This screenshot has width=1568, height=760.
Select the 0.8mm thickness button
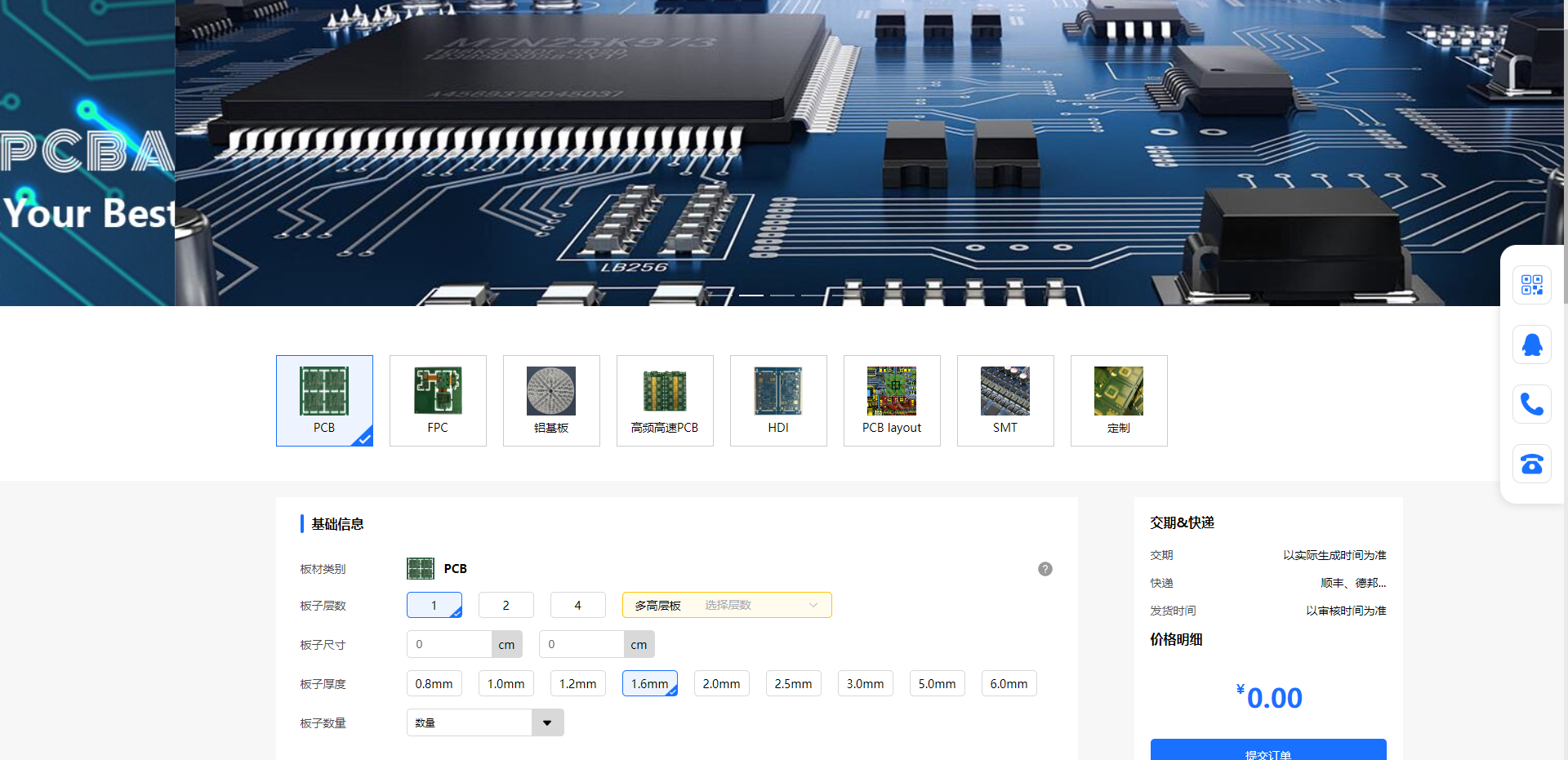(x=434, y=683)
